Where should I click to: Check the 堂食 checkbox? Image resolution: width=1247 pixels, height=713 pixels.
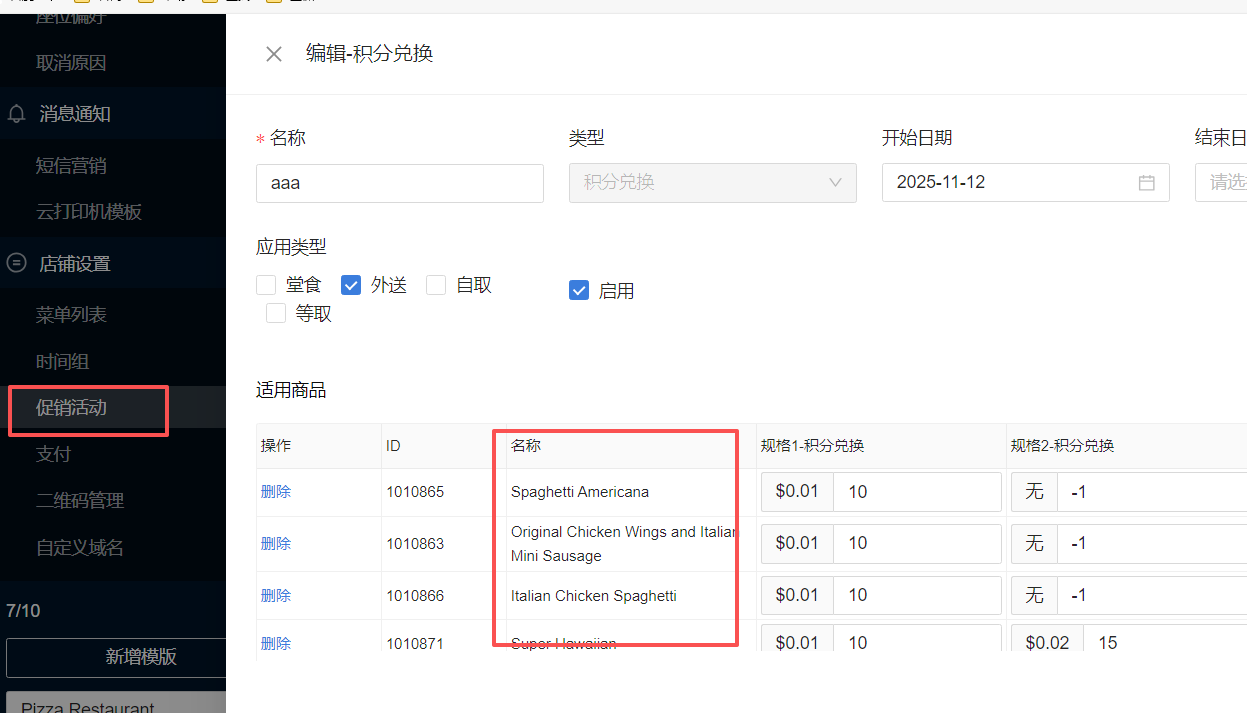coord(266,285)
